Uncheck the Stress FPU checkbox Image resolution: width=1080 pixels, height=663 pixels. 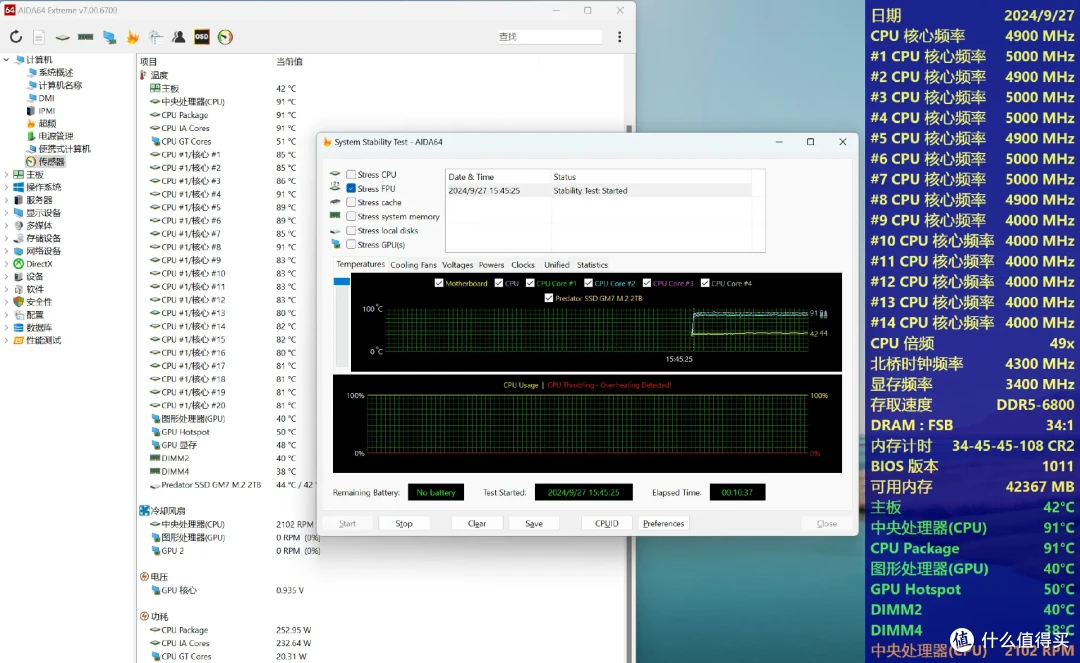click(351, 188)
